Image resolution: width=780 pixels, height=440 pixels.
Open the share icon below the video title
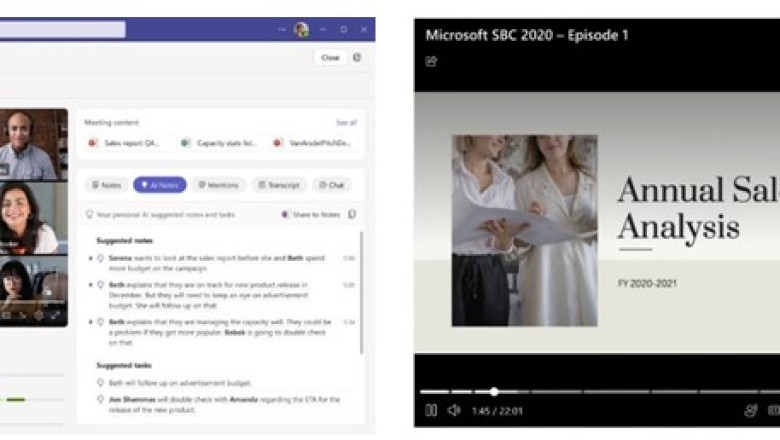431,62
